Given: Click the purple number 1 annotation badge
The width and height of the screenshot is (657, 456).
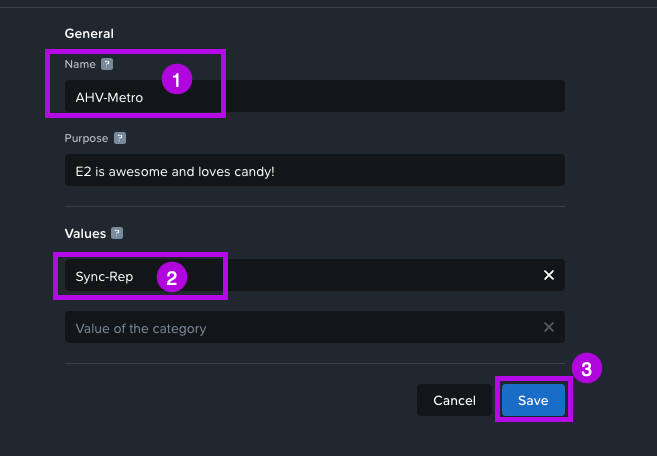Looking at the screenshot, I should click(177, 79).
